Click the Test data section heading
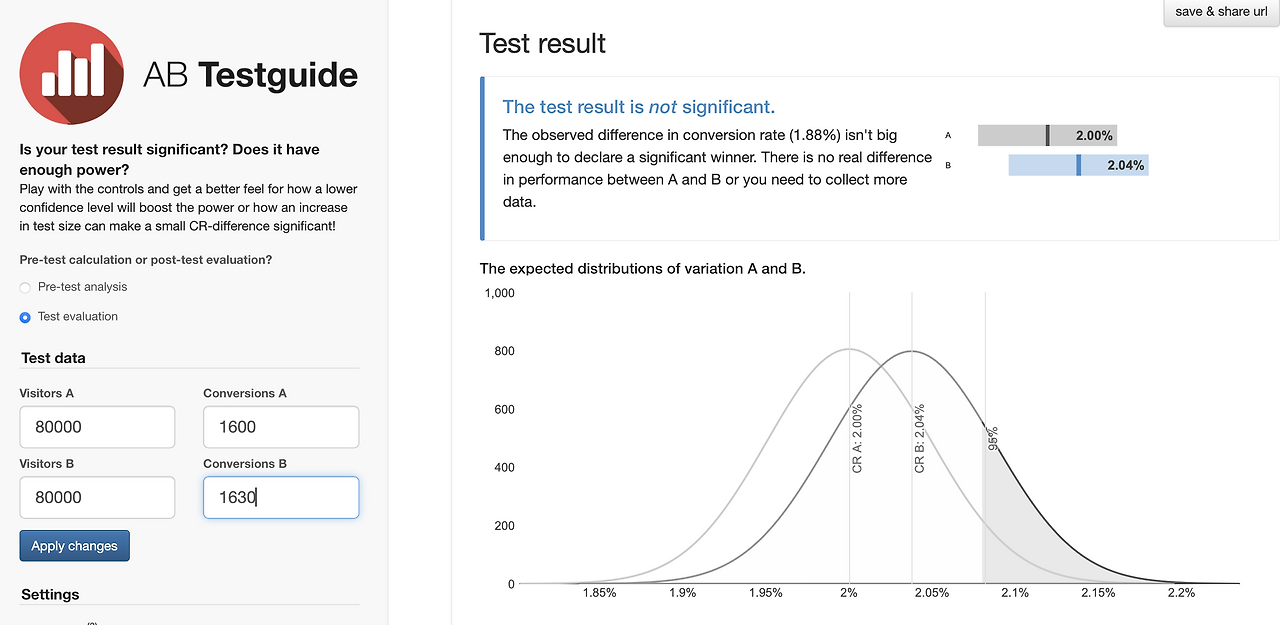 (53, 358)
